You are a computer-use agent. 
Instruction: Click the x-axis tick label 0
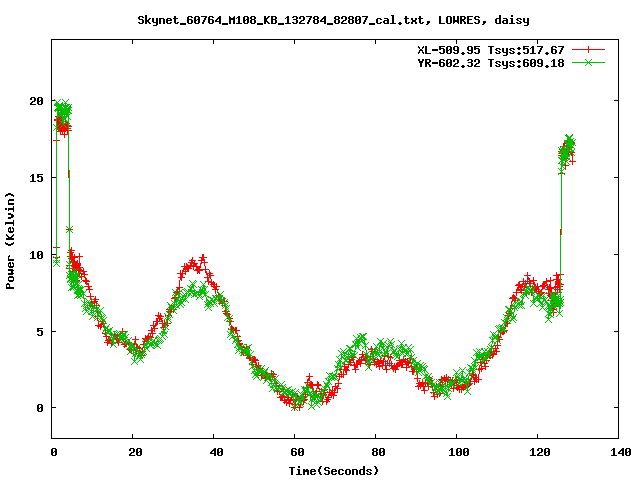click(53, 452)
